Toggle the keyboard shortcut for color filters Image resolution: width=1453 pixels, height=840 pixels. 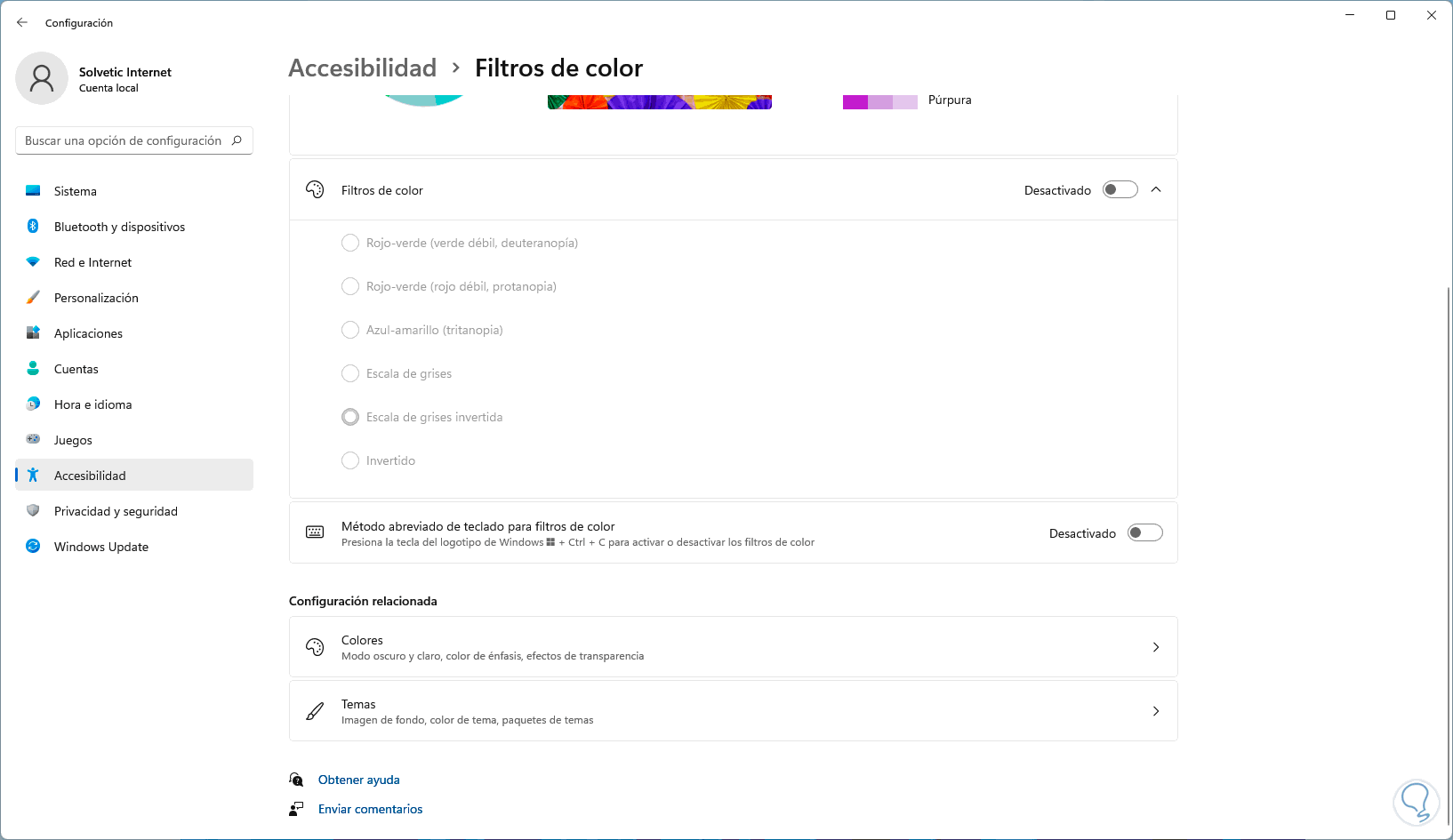(1144, 532)
